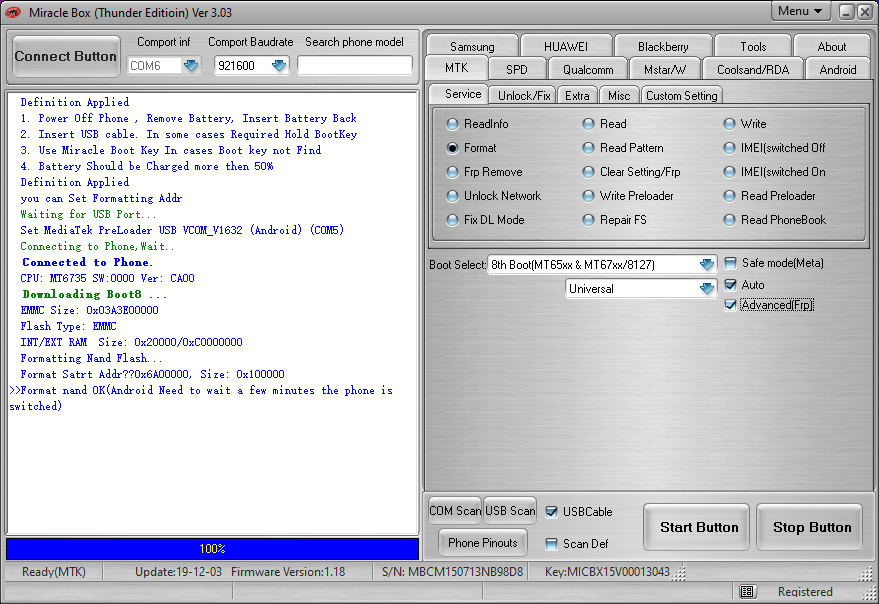Switch to the Android tab
Screen dimensions: 879x604
[x=838, y=70]
